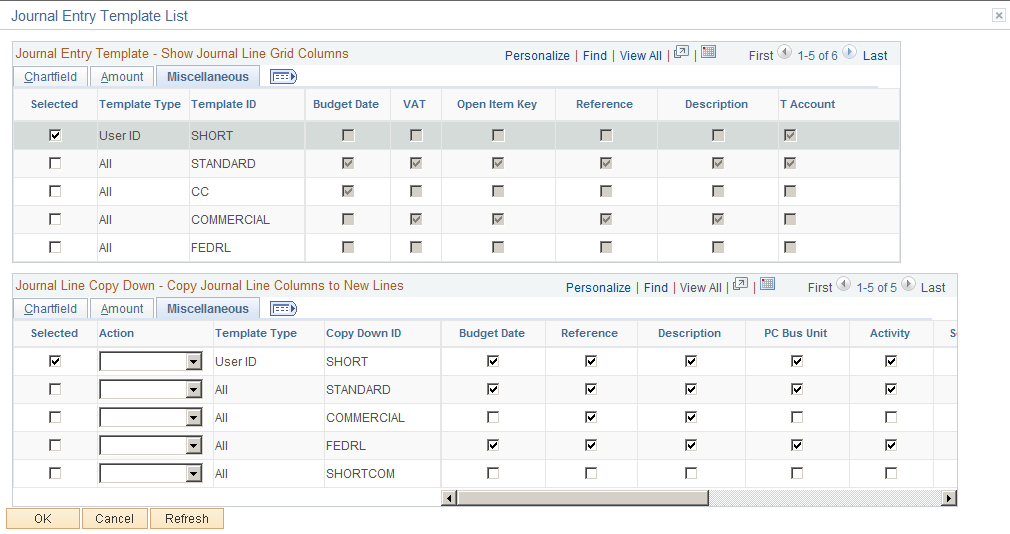Switch to Chartfield tab in Journal Entry Template grid
1010x534 pixels.
tap(50, 77)
